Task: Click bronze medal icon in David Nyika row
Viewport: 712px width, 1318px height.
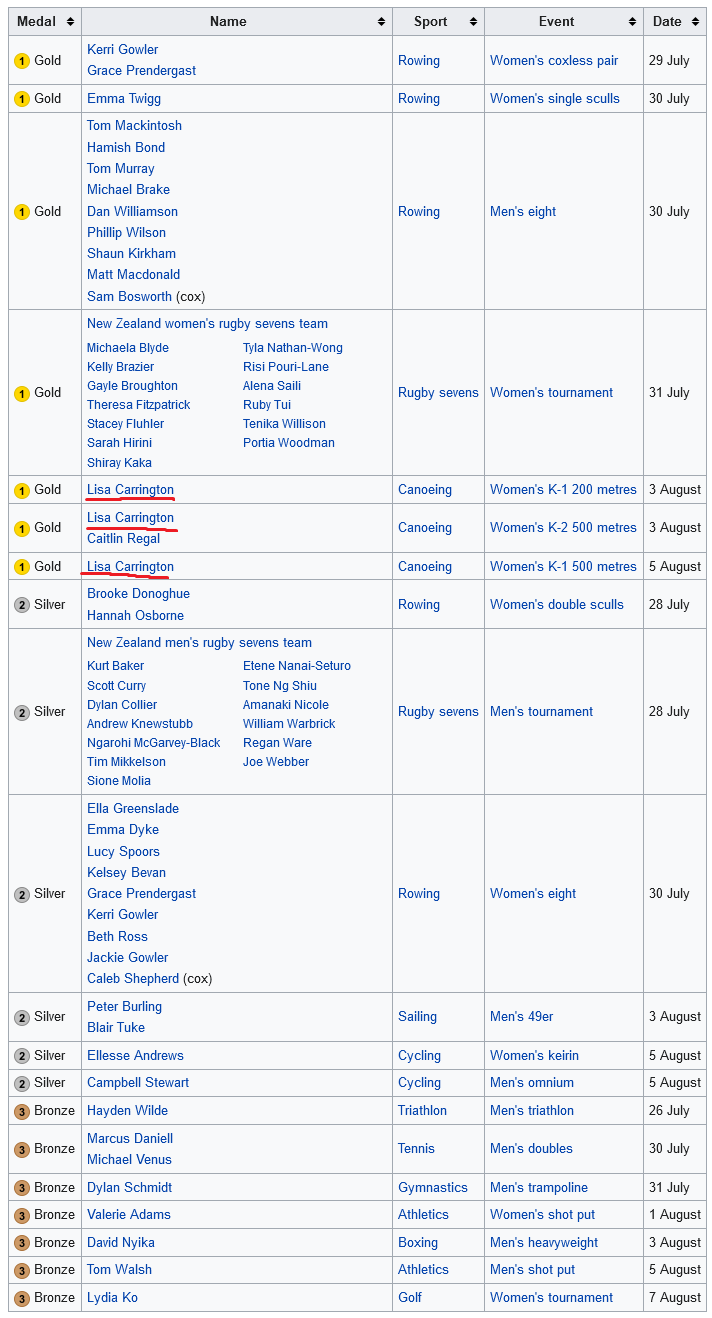Action: 22,1243
